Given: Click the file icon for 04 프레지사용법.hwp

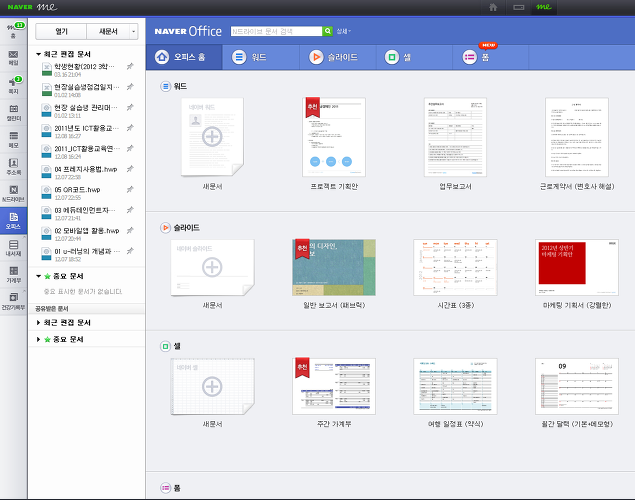Looking at the screenshot, I should [x=47, y=172].
